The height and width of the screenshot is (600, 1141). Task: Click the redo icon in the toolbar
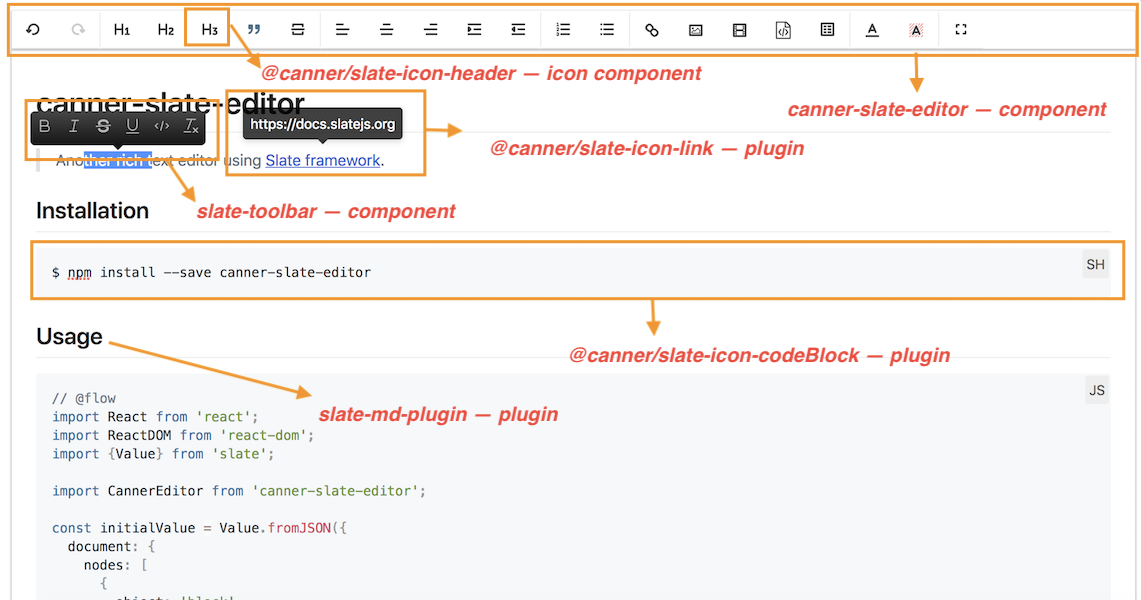(78, 30)
